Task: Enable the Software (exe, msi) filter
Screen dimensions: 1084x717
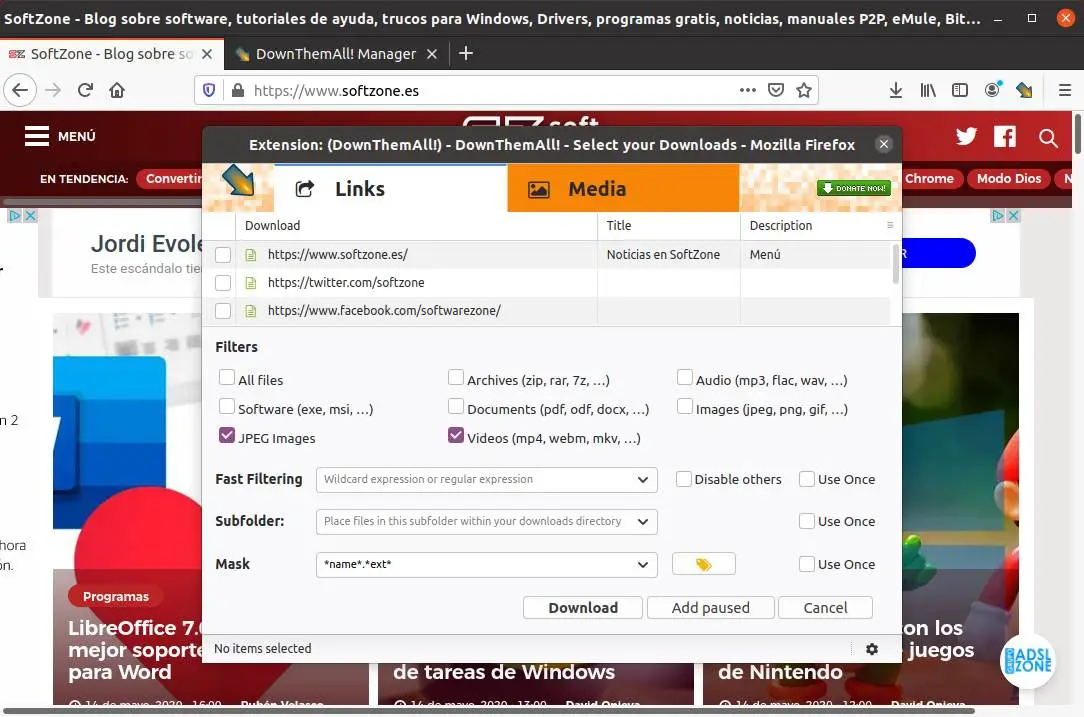Action: [226, 407]
